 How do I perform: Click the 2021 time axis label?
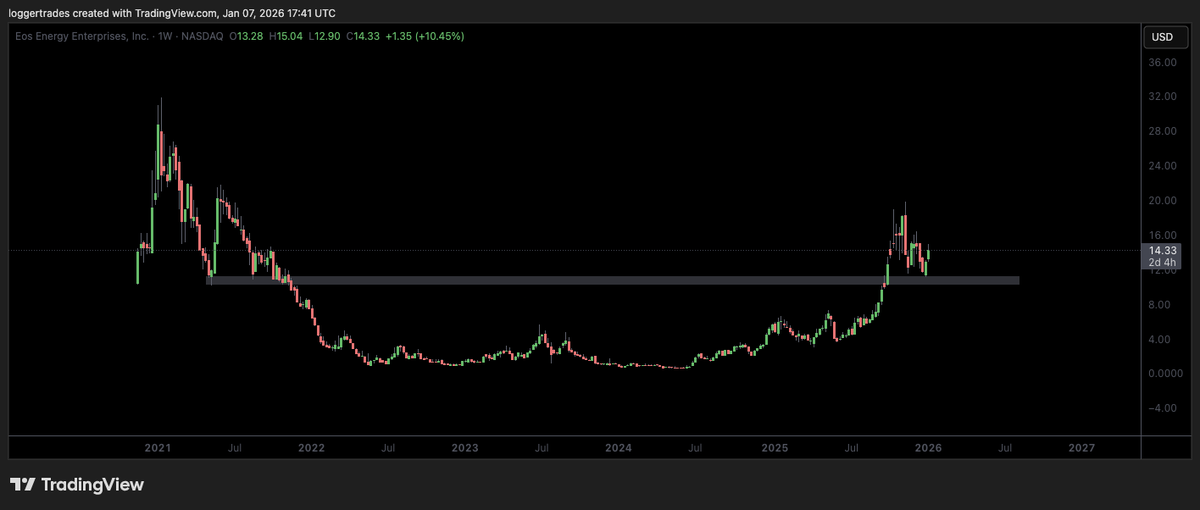click(158, 447)
